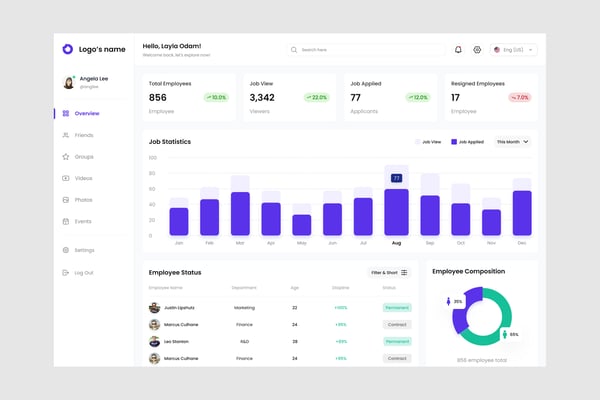Open the Eng (US) language dropdown
600x400 pixels.
(x=513, y=50)
